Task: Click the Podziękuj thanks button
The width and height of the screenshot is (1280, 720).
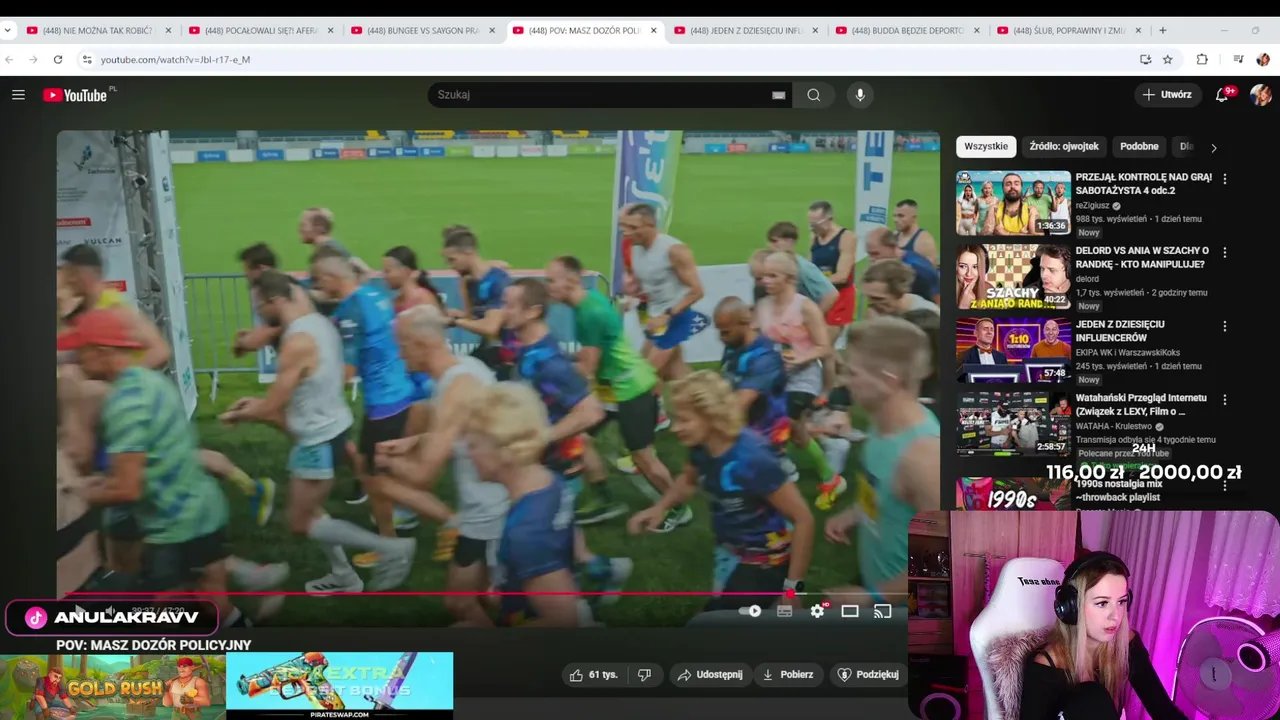Action: tap(868, 675)
